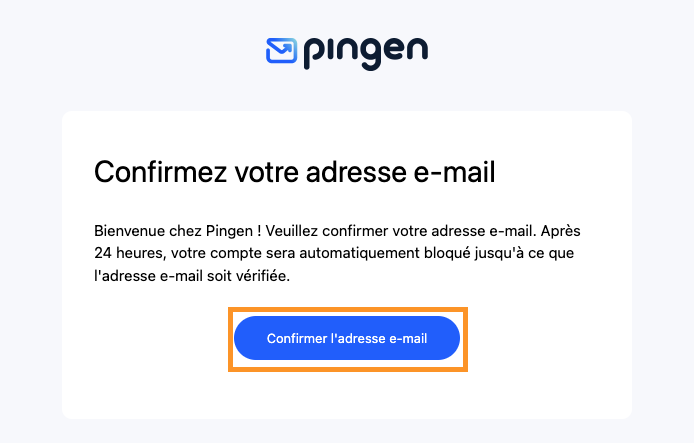Click the word "vérifiée" ending the paragraph

[x=262, y=275]
